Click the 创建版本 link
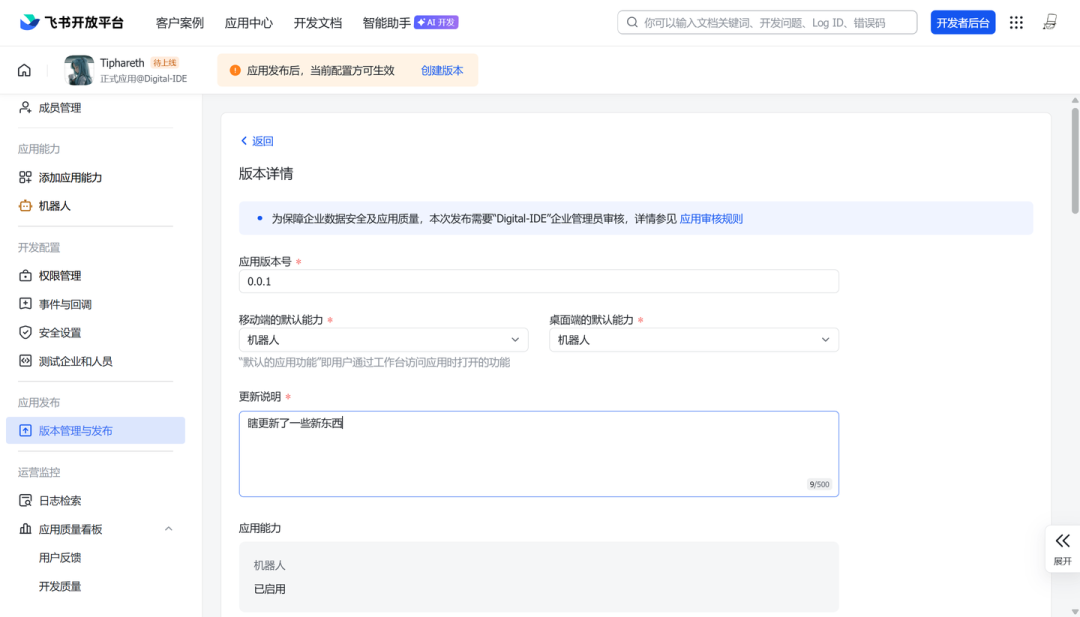 pos(442,71)
